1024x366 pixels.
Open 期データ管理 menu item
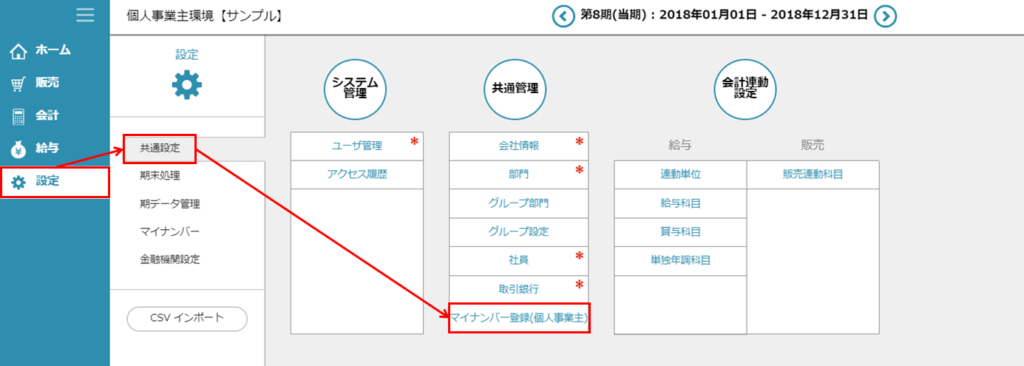[170, 203]
